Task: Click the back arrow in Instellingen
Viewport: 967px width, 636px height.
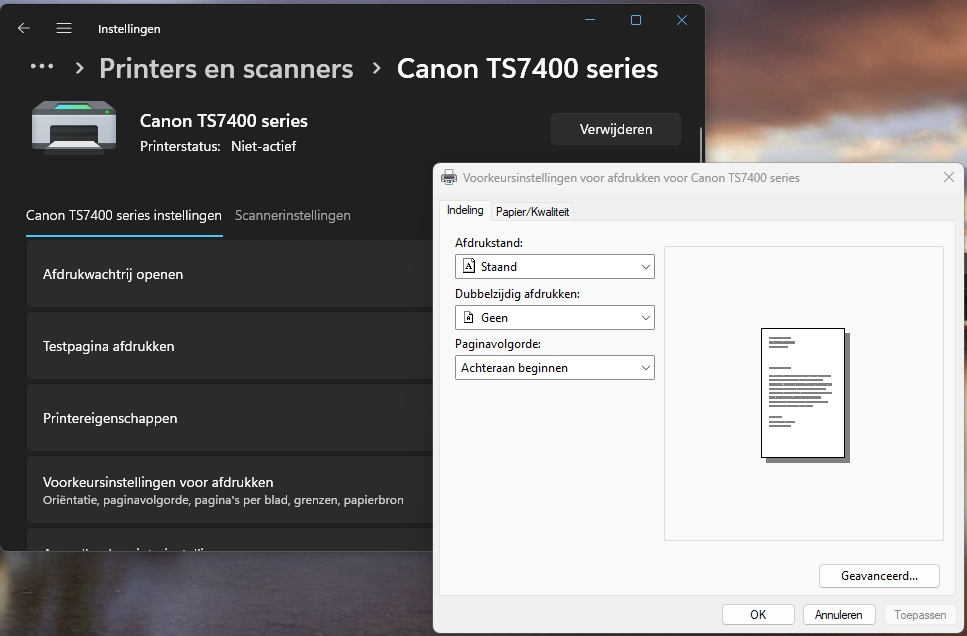Action: pos(24,29)
